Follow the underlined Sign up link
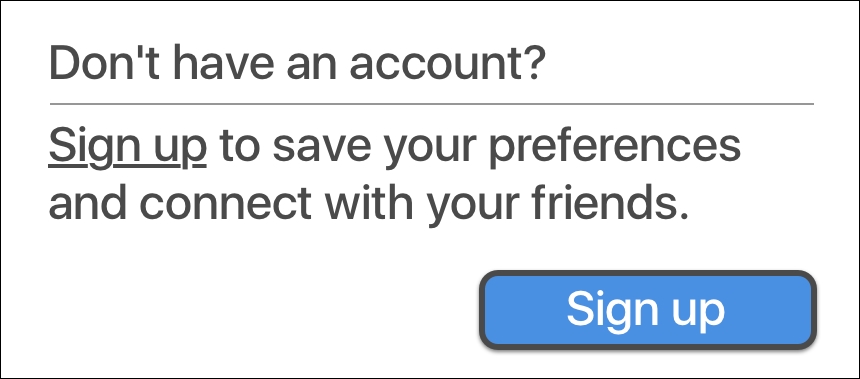Image resolution: width=860 pixels, height=379 pixels. 128,147
